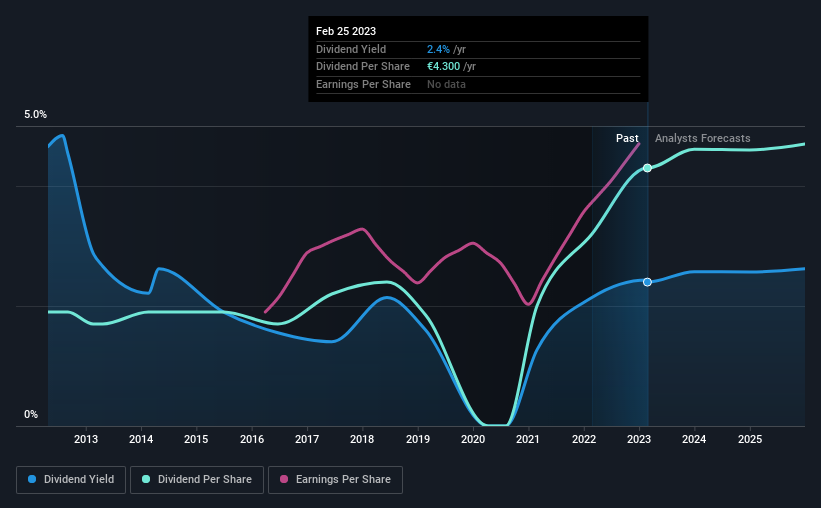Image resolution: width=821 pixels, height=508 pixels.
Task: Toggle the Earnings Per Share legend button
Action: click(x=335, y=480)
